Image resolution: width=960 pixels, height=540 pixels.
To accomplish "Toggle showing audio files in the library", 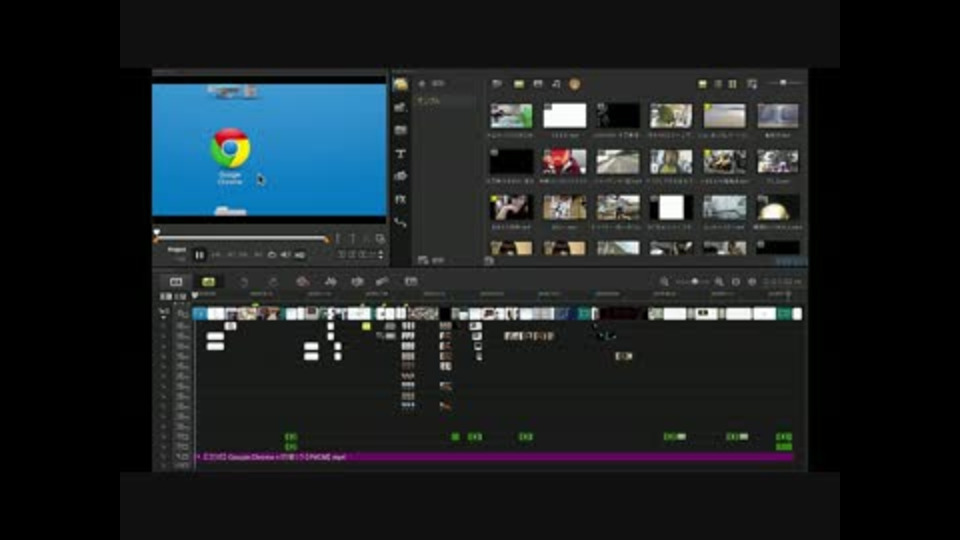I will click(x=556, y=84).
